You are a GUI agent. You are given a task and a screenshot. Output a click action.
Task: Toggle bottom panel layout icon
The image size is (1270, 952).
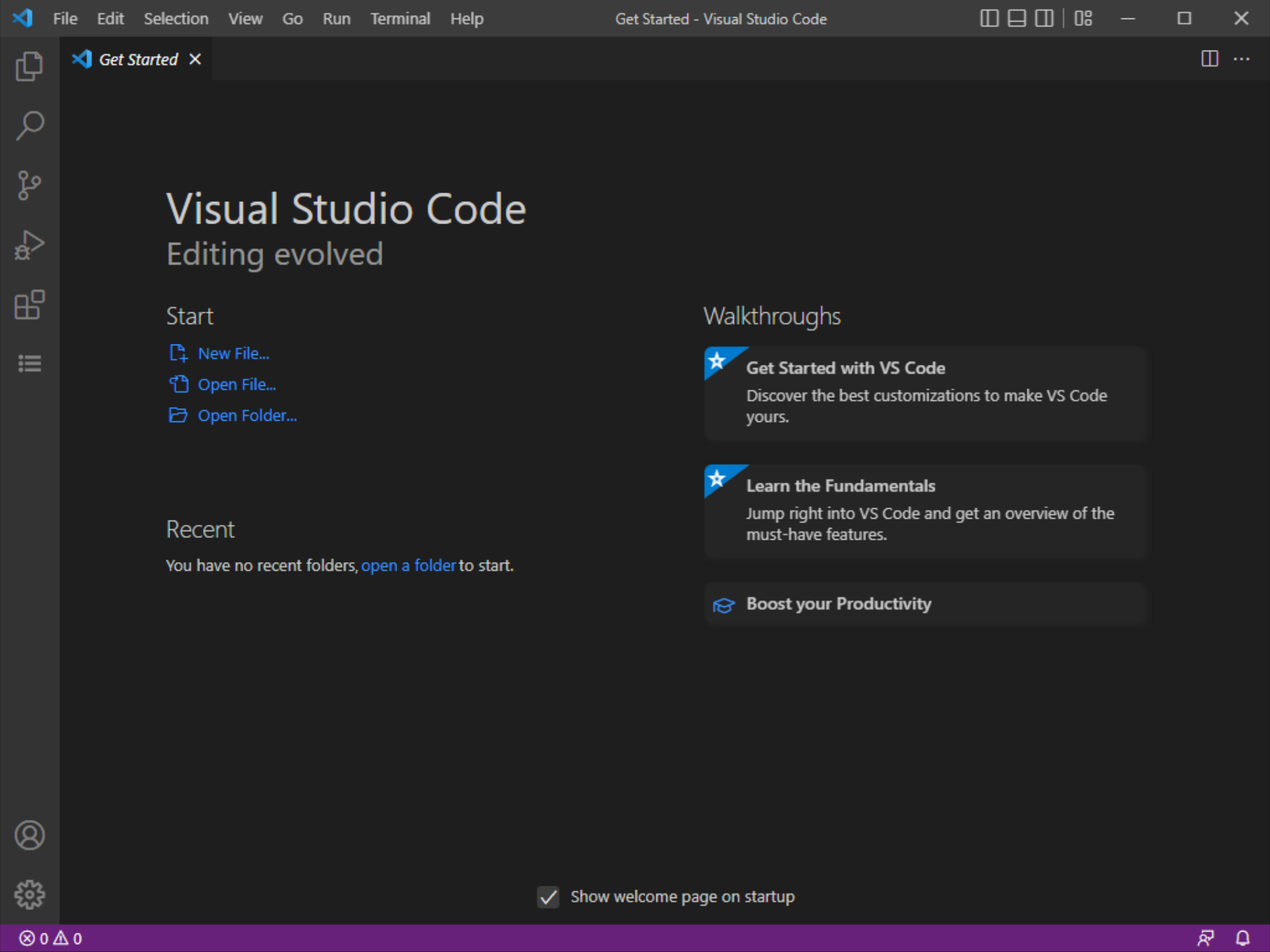pos(1017,18)
